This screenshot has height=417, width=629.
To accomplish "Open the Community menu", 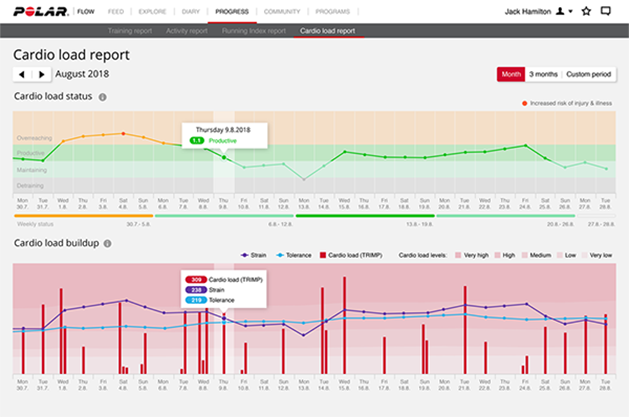I will [x=281, y=10].
